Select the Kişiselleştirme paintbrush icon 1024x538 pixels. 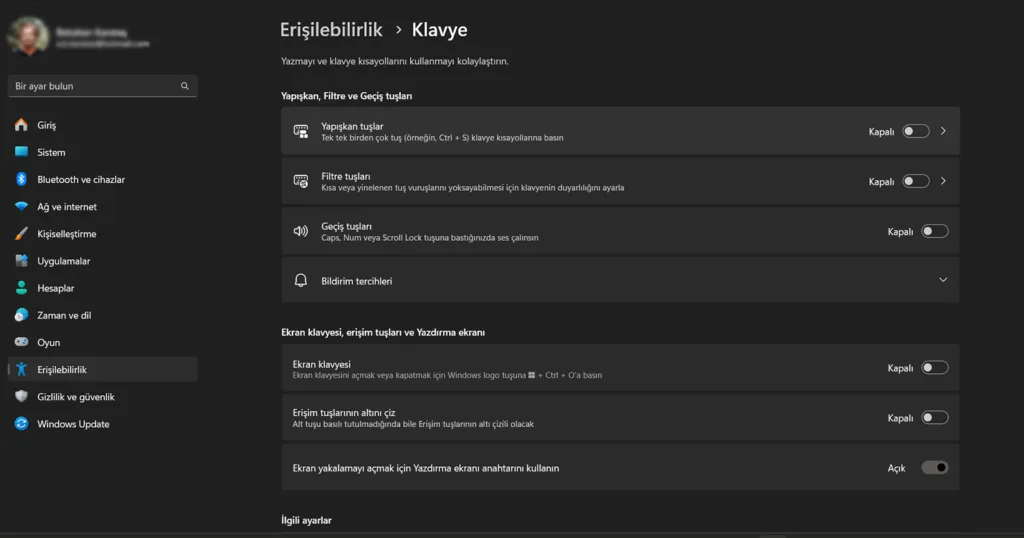pyautogui.click(x=21, y=234)
